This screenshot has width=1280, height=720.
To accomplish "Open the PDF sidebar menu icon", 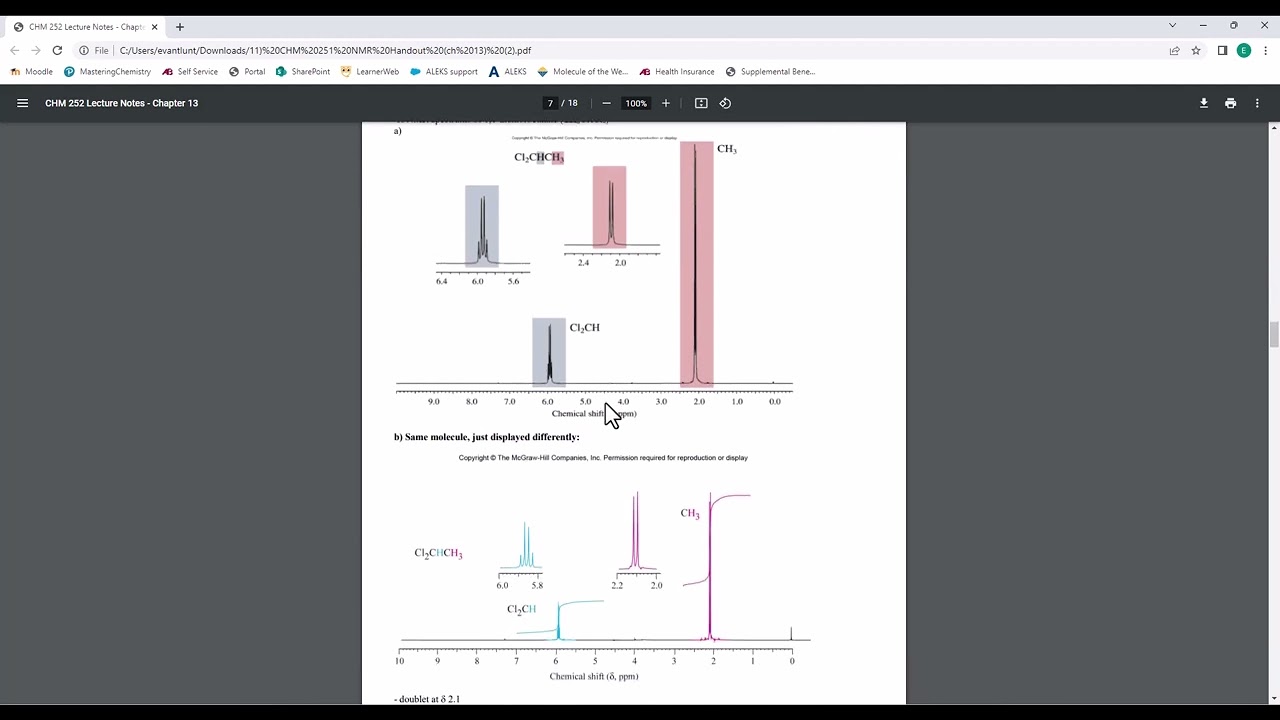I will pos(22,103).
